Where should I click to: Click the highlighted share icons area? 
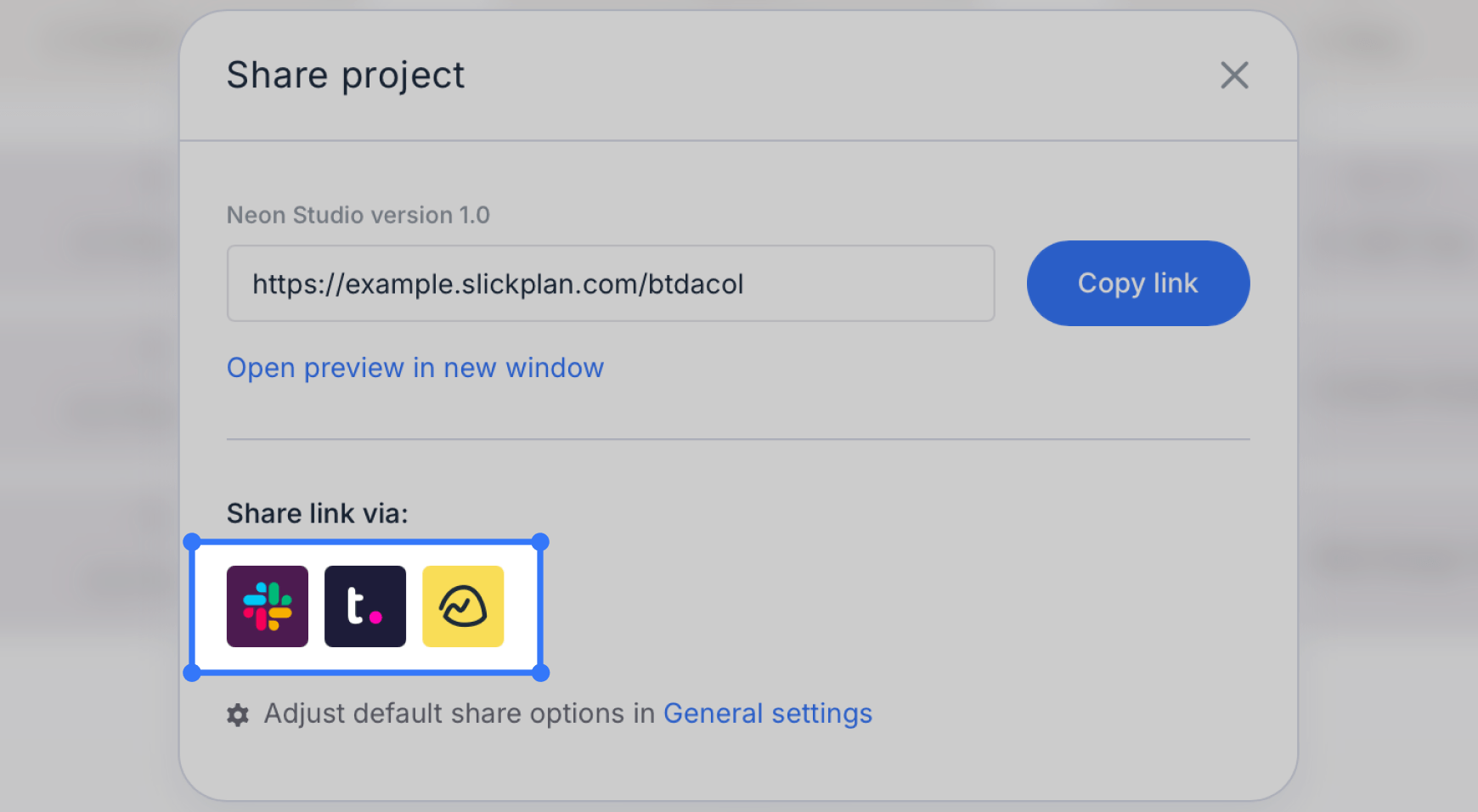pyautogui.click(x=365, y=606)
